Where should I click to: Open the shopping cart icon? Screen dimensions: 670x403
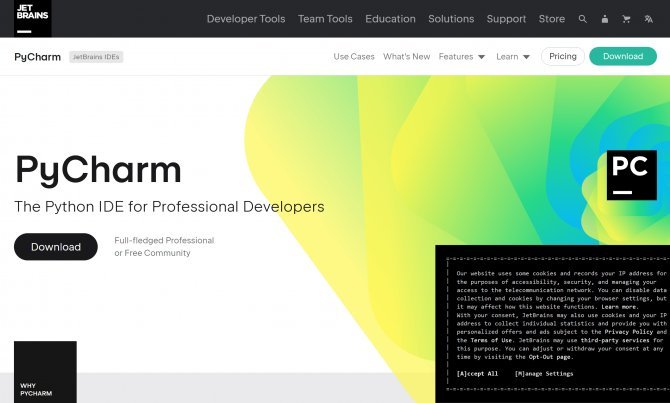tap(626, 19)
